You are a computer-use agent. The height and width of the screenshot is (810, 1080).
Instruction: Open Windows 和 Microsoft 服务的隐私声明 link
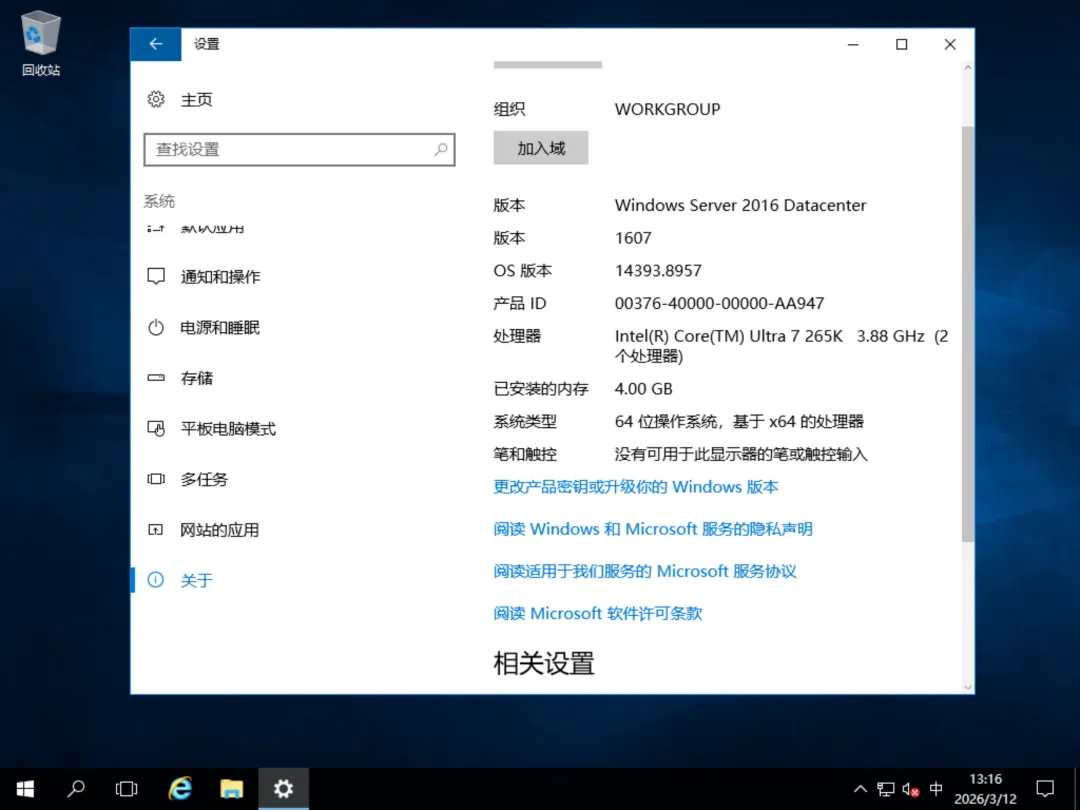pyautogui.click(x=653, y=529)
